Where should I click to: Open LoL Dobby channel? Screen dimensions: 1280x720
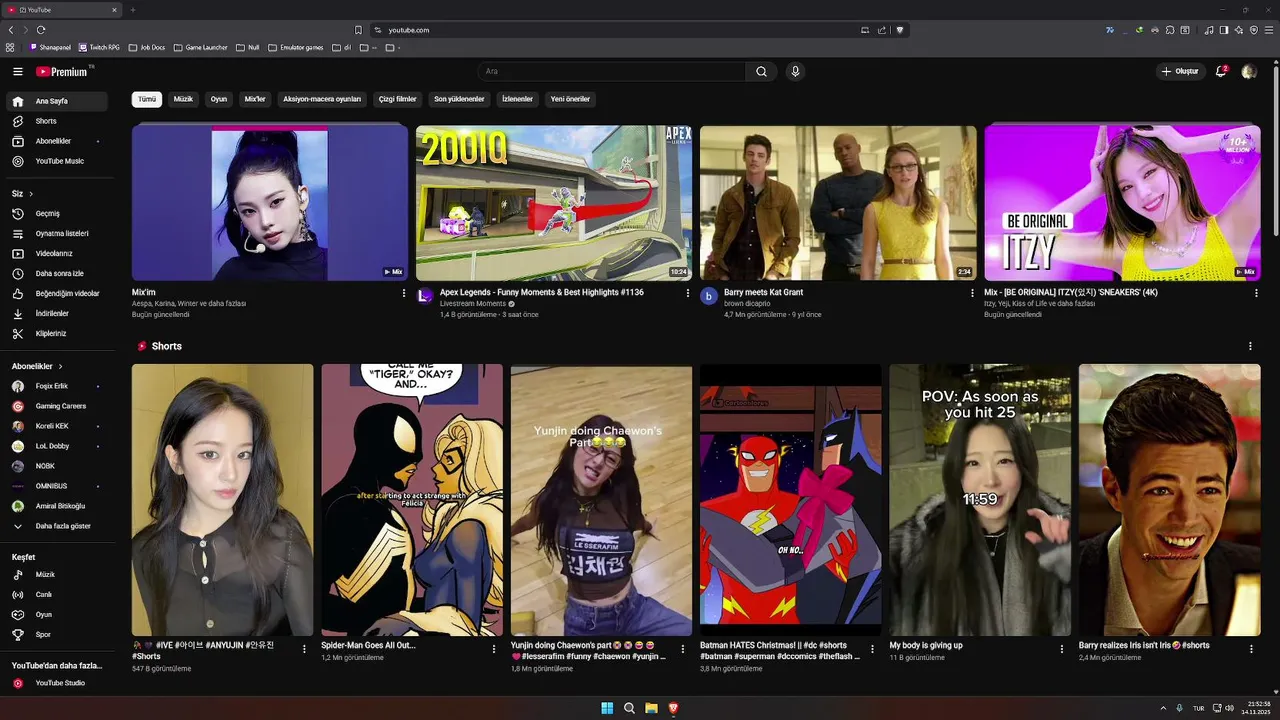pyautogui.click(x=57, y=446)
